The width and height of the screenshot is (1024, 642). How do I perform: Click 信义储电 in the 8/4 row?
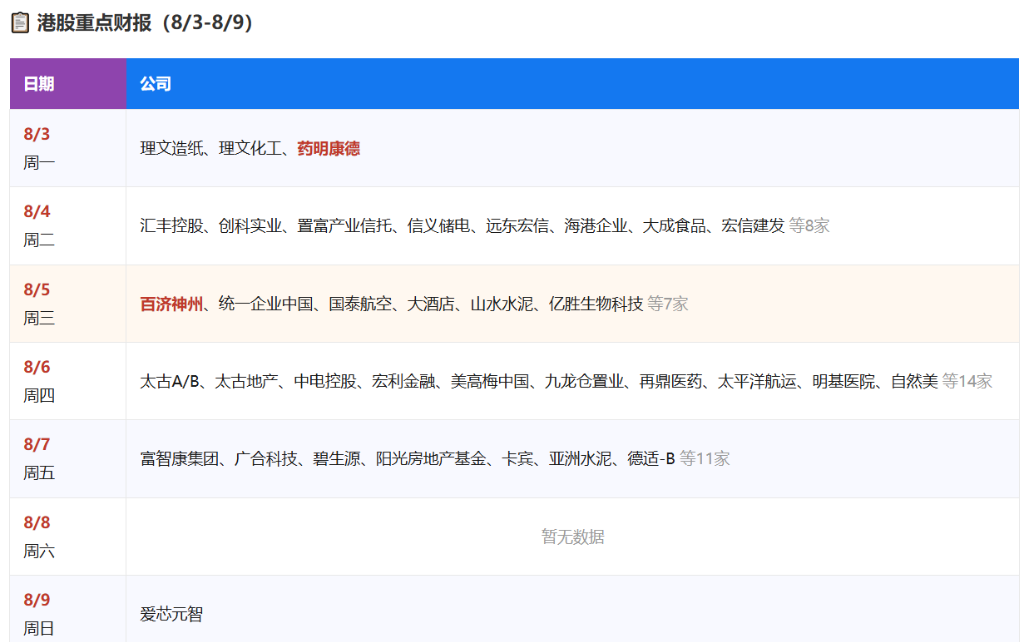(439, 226)
